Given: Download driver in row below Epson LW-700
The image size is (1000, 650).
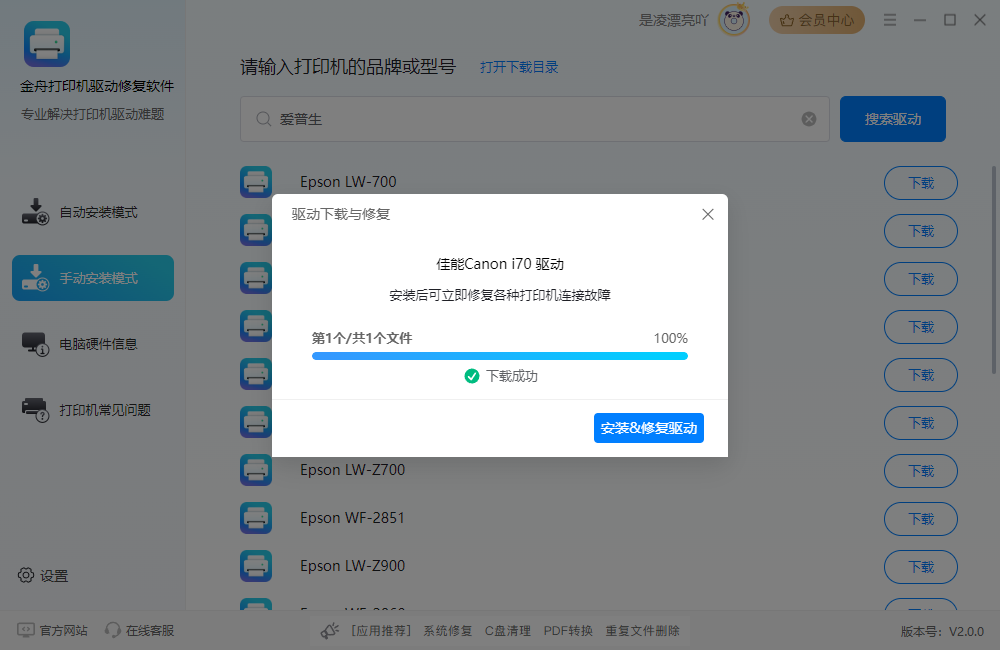Looking at the screenshot, I should pos(920,231).
